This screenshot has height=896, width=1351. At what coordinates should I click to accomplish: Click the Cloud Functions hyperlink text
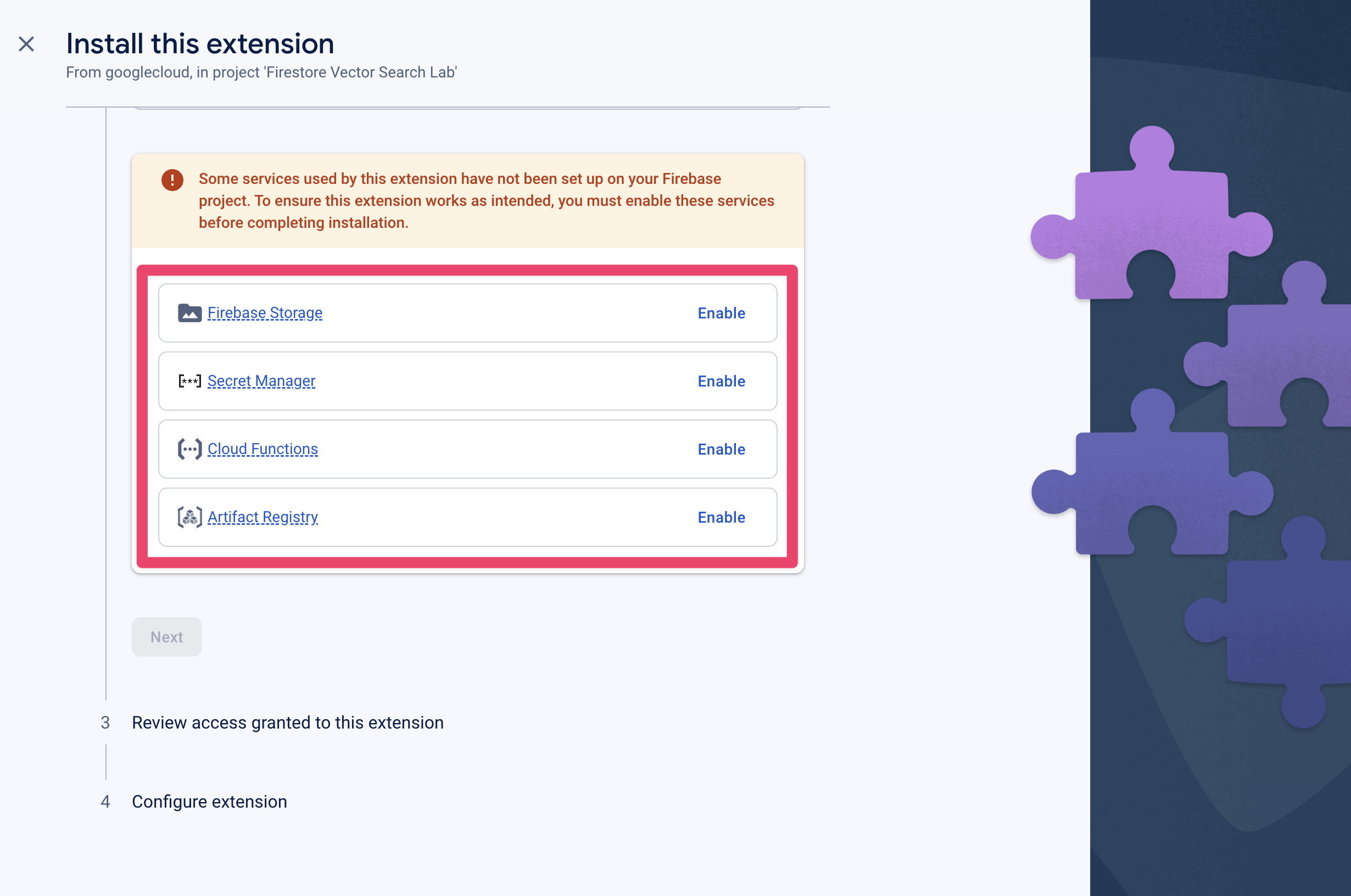[x=262, y=448]
